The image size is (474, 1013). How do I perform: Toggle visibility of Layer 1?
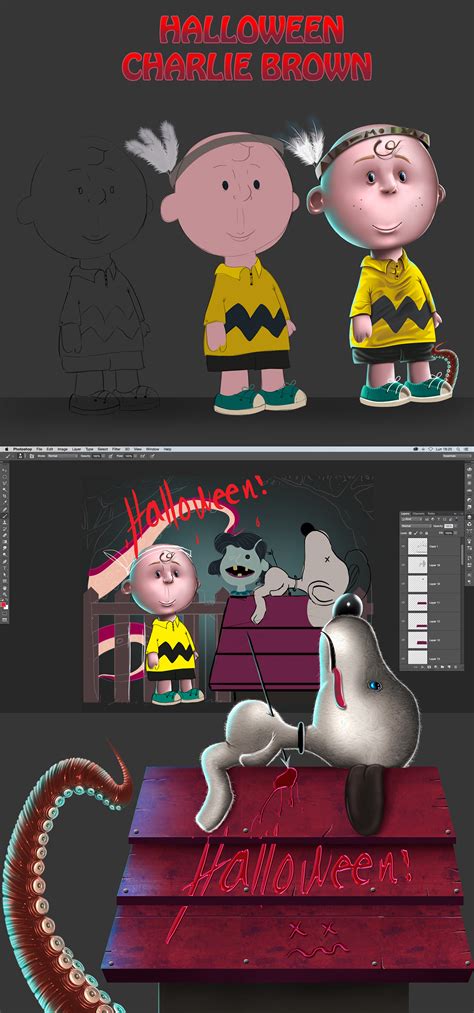(x=403, y=546)
